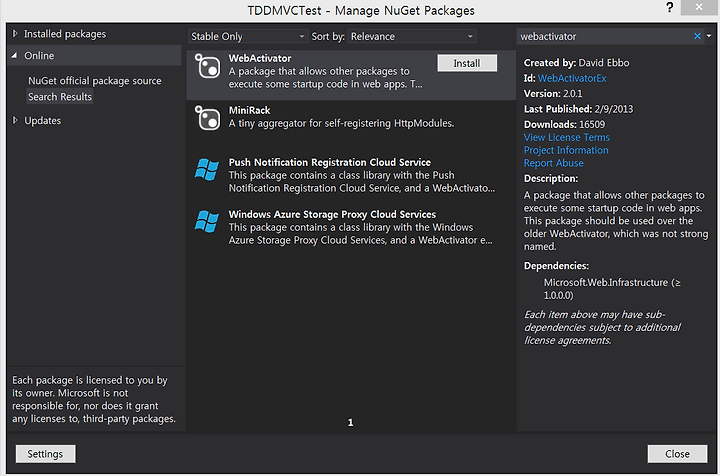720x476 pixels.
Task: Expand the Installed packages section
Action: [15, 34]
